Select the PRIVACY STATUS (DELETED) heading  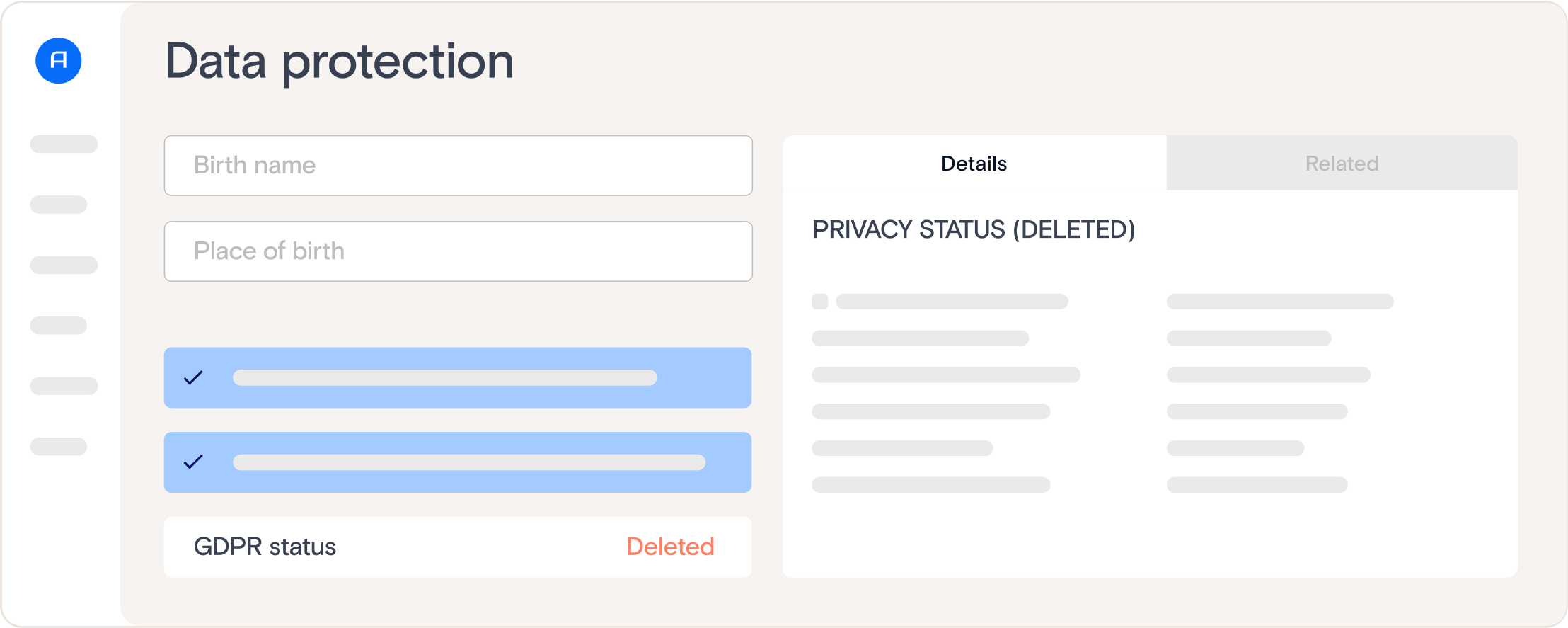click(x=973, y=229)
